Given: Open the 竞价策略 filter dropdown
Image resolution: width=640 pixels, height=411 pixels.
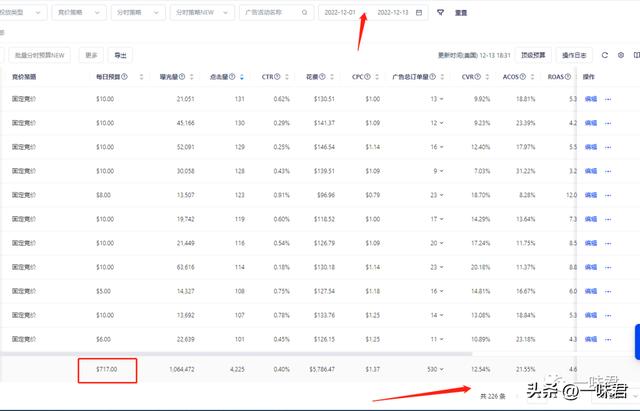Looking at the screenshot, I should (x=79, y=13).
